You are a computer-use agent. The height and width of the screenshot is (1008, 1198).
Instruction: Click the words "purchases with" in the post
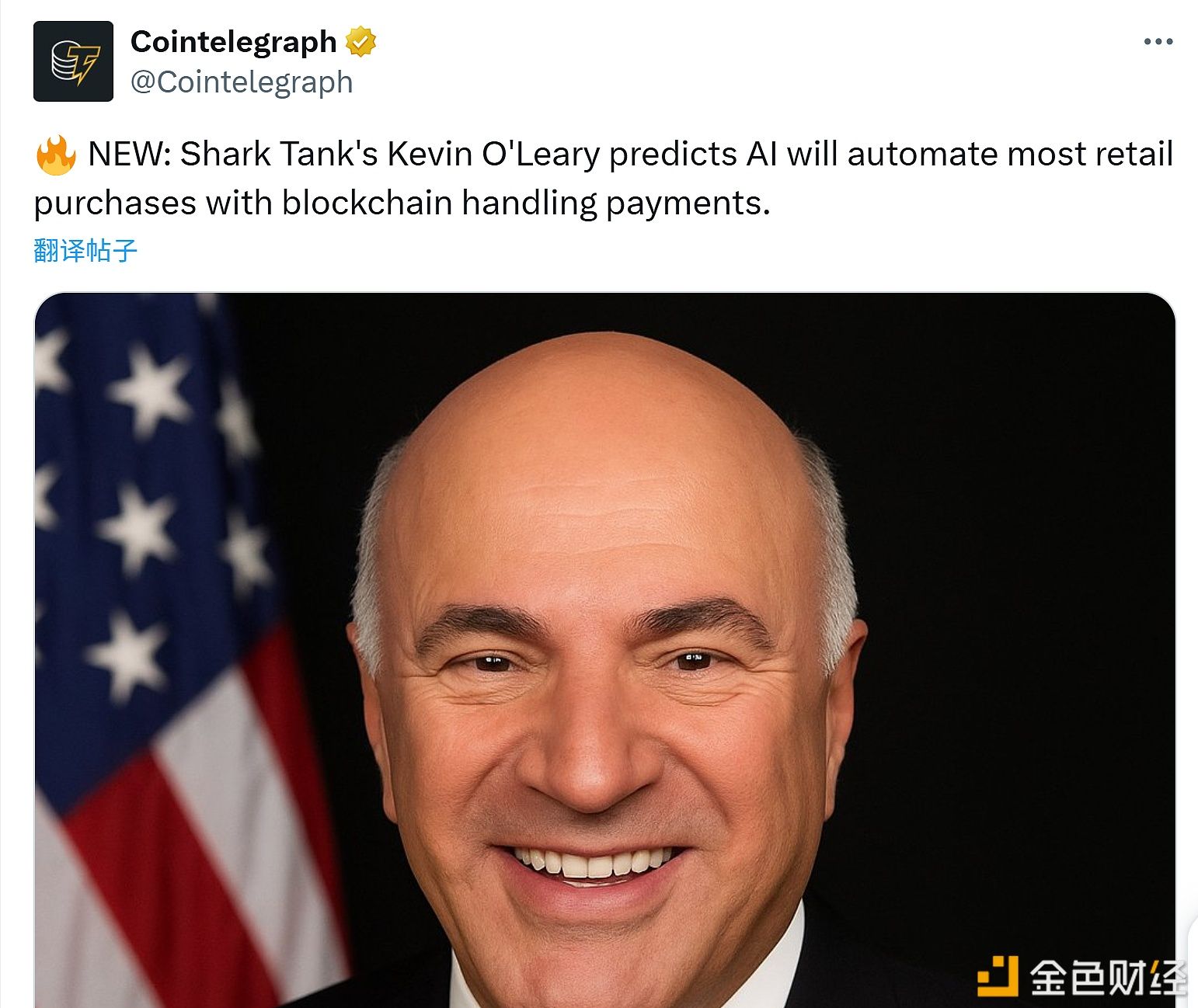tap(153, 203)
